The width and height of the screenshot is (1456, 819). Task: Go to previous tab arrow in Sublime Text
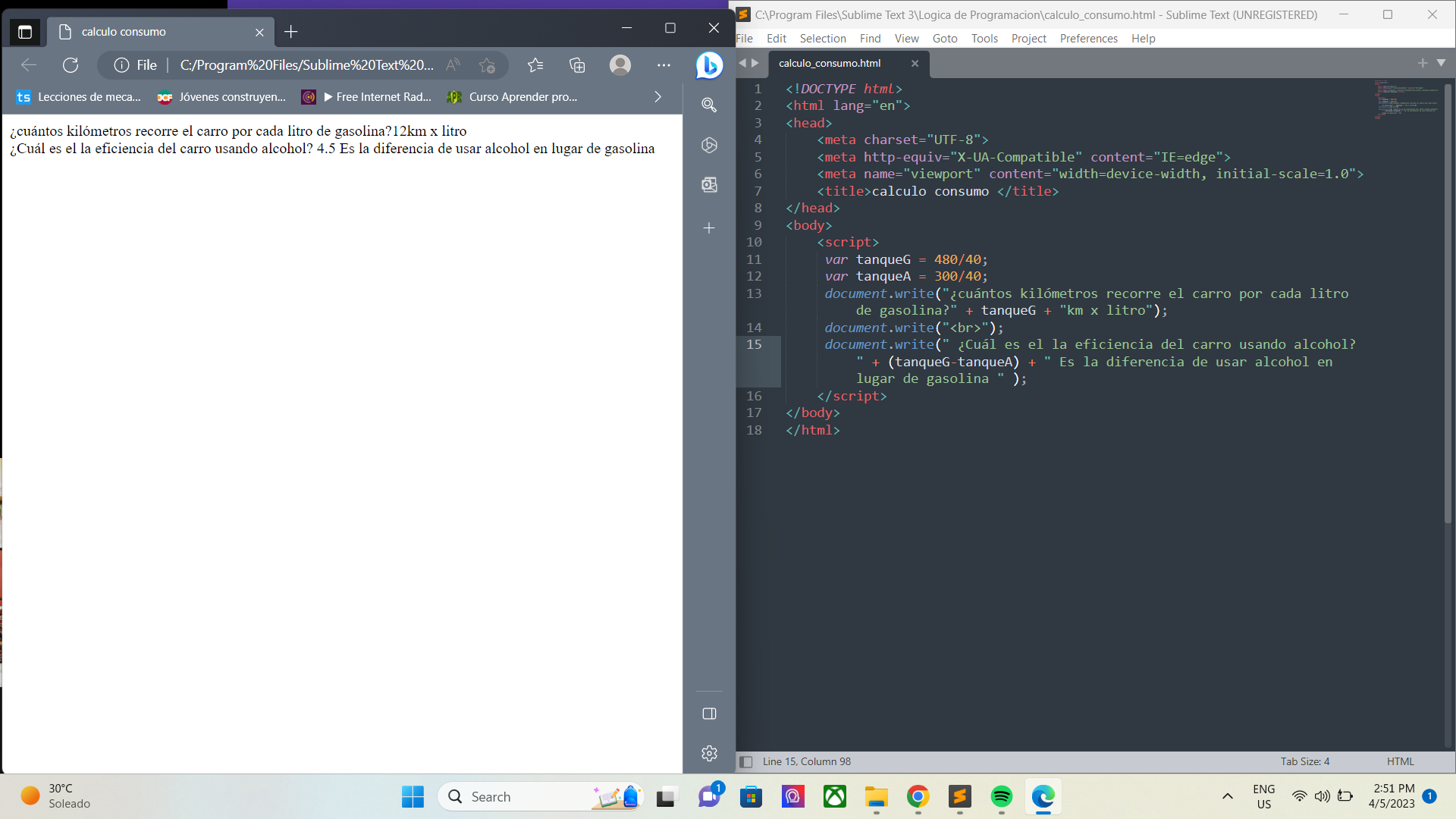742,63
